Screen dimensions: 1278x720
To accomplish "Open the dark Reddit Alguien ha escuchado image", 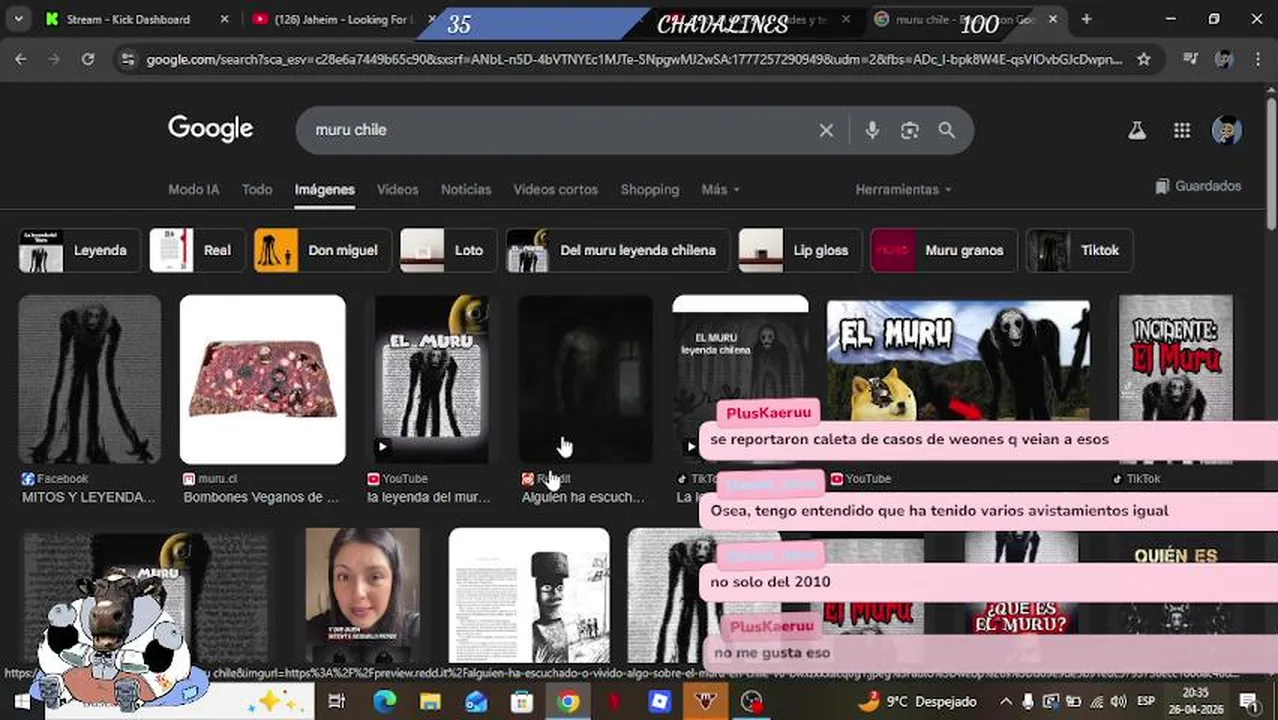I will (x=586, y=379).
